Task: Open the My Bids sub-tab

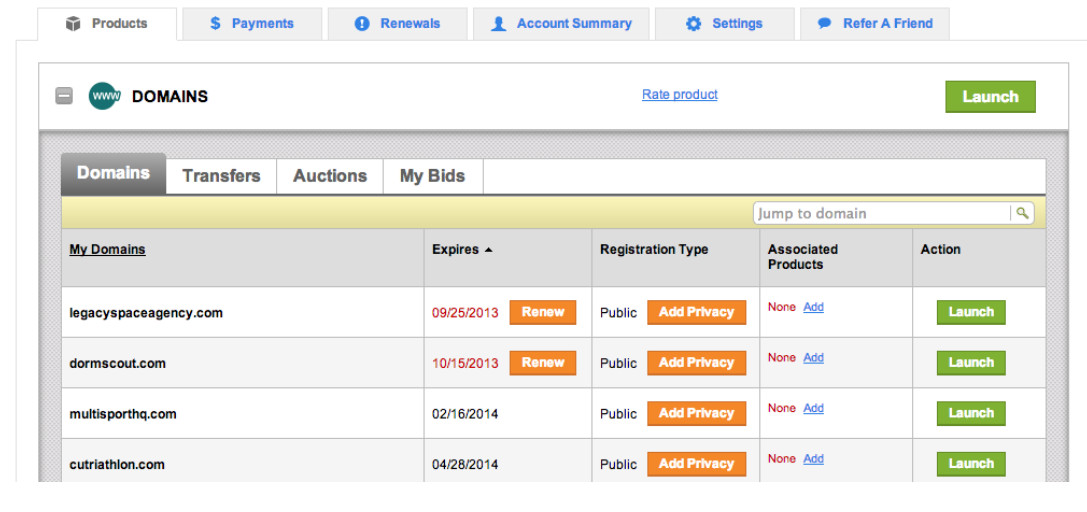Action: [x=432, y=176]
